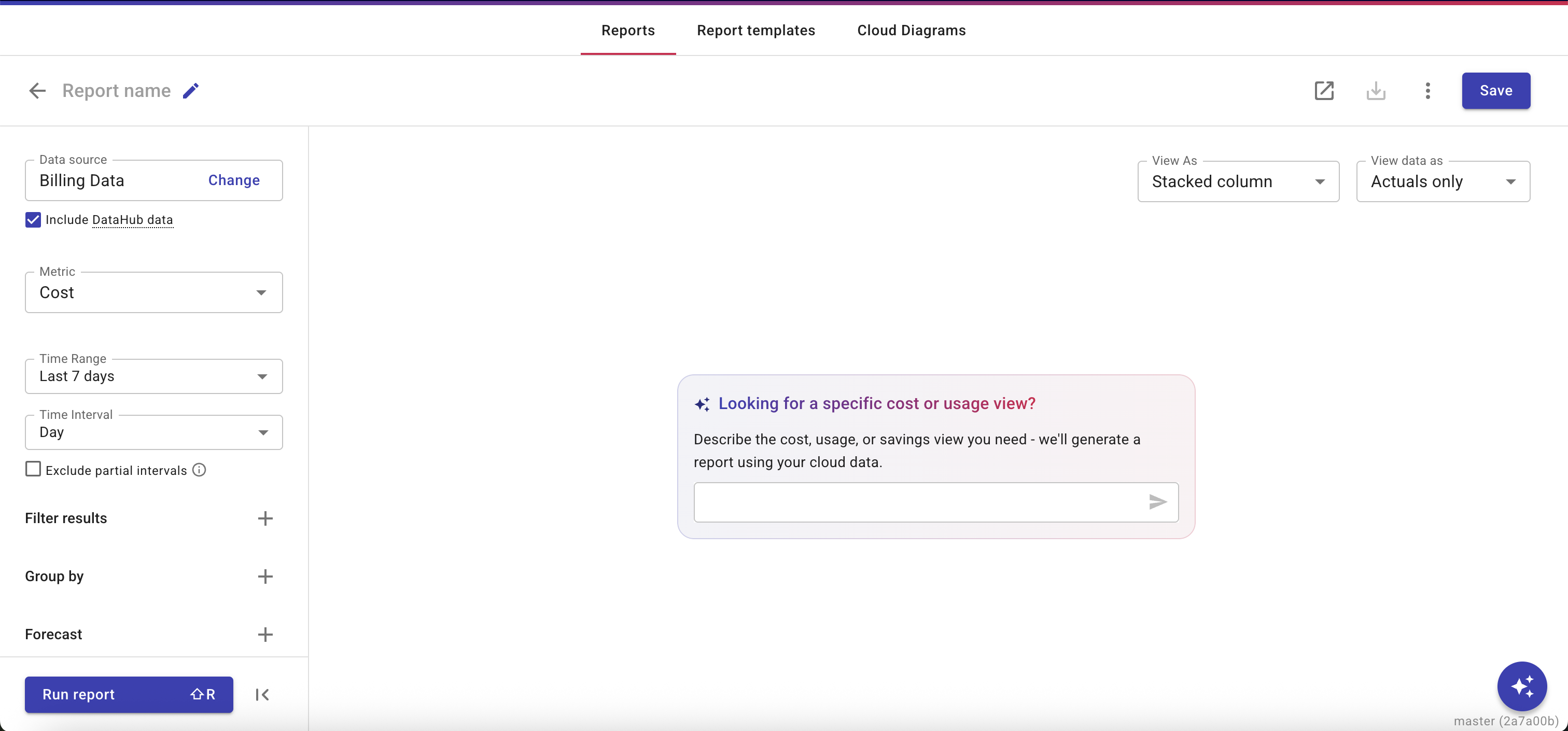This screenshot has height=731, width=1568.
Task: Click the back arrow beside Report name
Action: (37, 91)
